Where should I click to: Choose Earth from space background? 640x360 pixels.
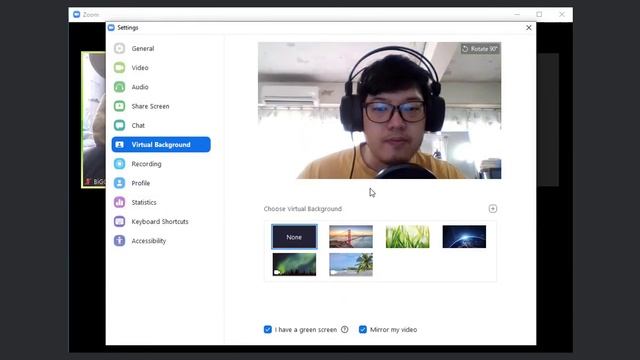pyautogui.click(x=464, y=237)
